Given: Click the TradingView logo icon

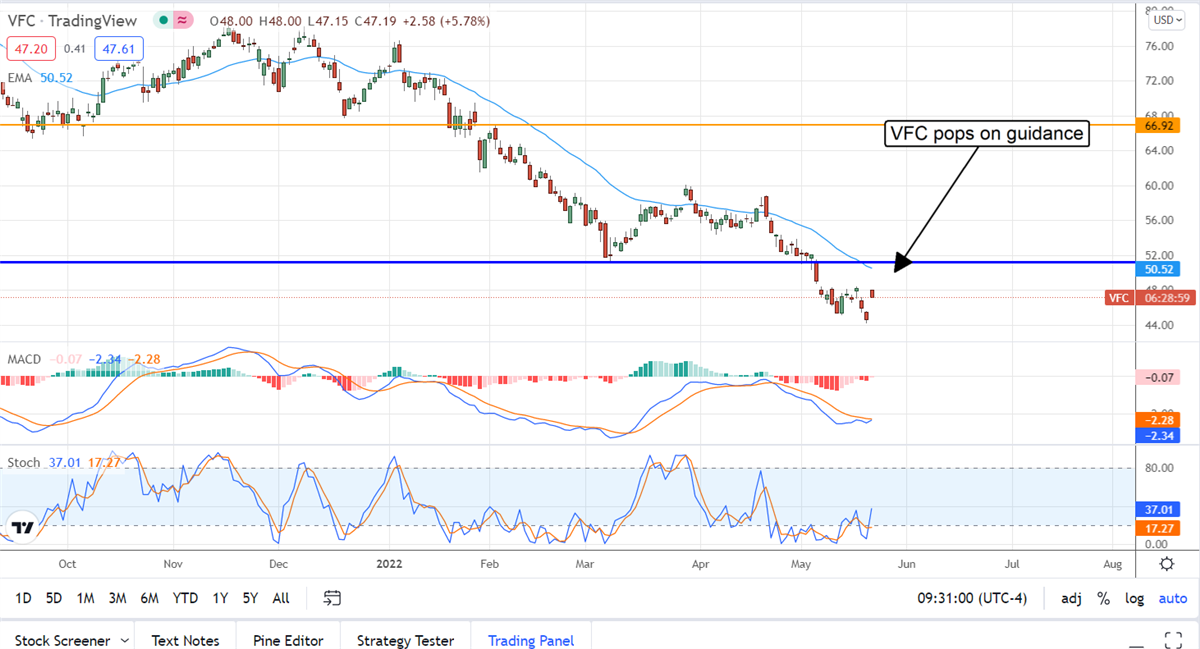Looking at the screenshot, I should [x=23, y=526].
